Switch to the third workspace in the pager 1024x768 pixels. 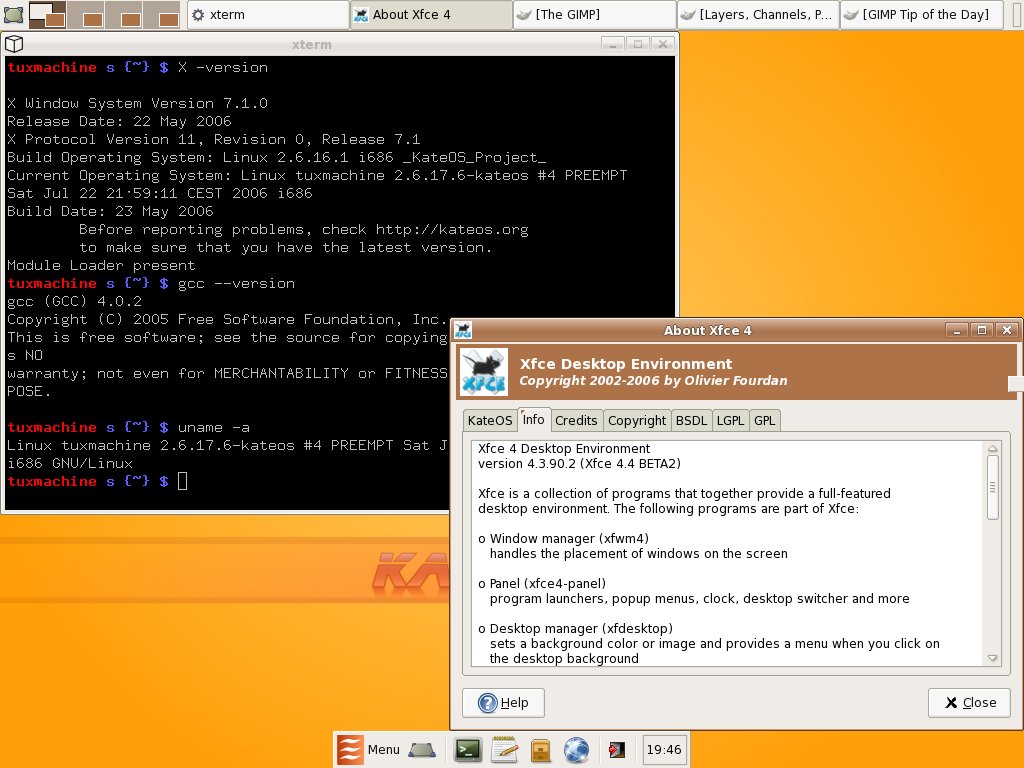[x=123, y=14]
